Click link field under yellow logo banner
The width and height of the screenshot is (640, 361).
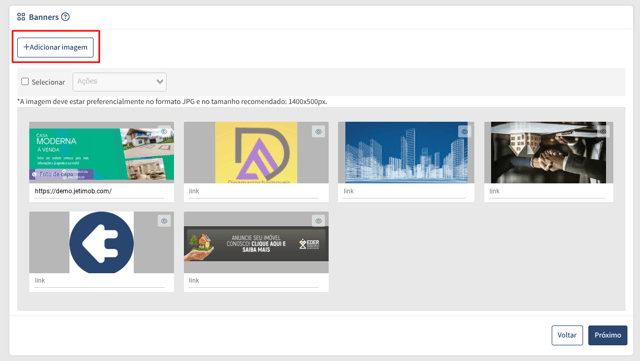click(253, 191)
